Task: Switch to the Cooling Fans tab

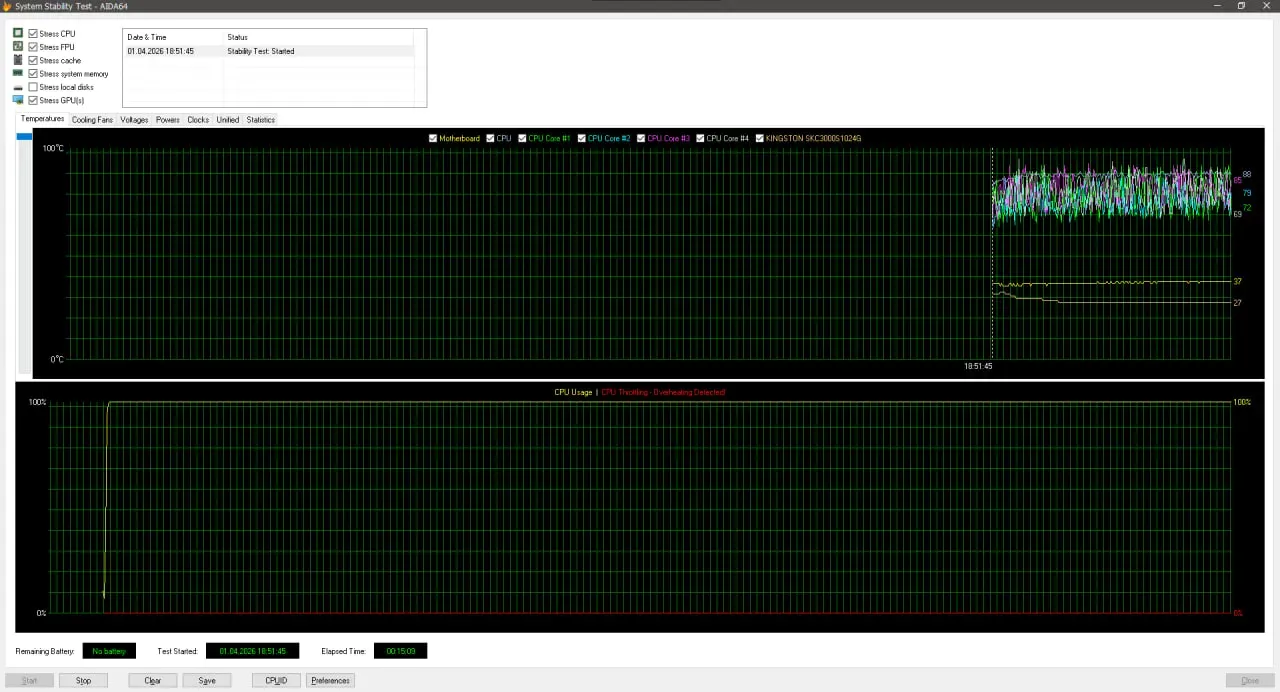Action: tap(92, 120)
